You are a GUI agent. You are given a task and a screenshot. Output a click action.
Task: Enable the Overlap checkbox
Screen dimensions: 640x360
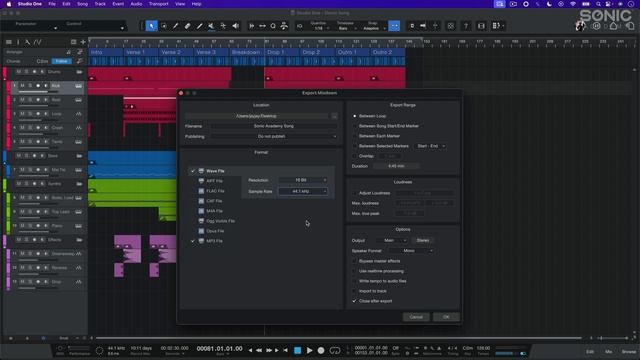pos(354,156)
